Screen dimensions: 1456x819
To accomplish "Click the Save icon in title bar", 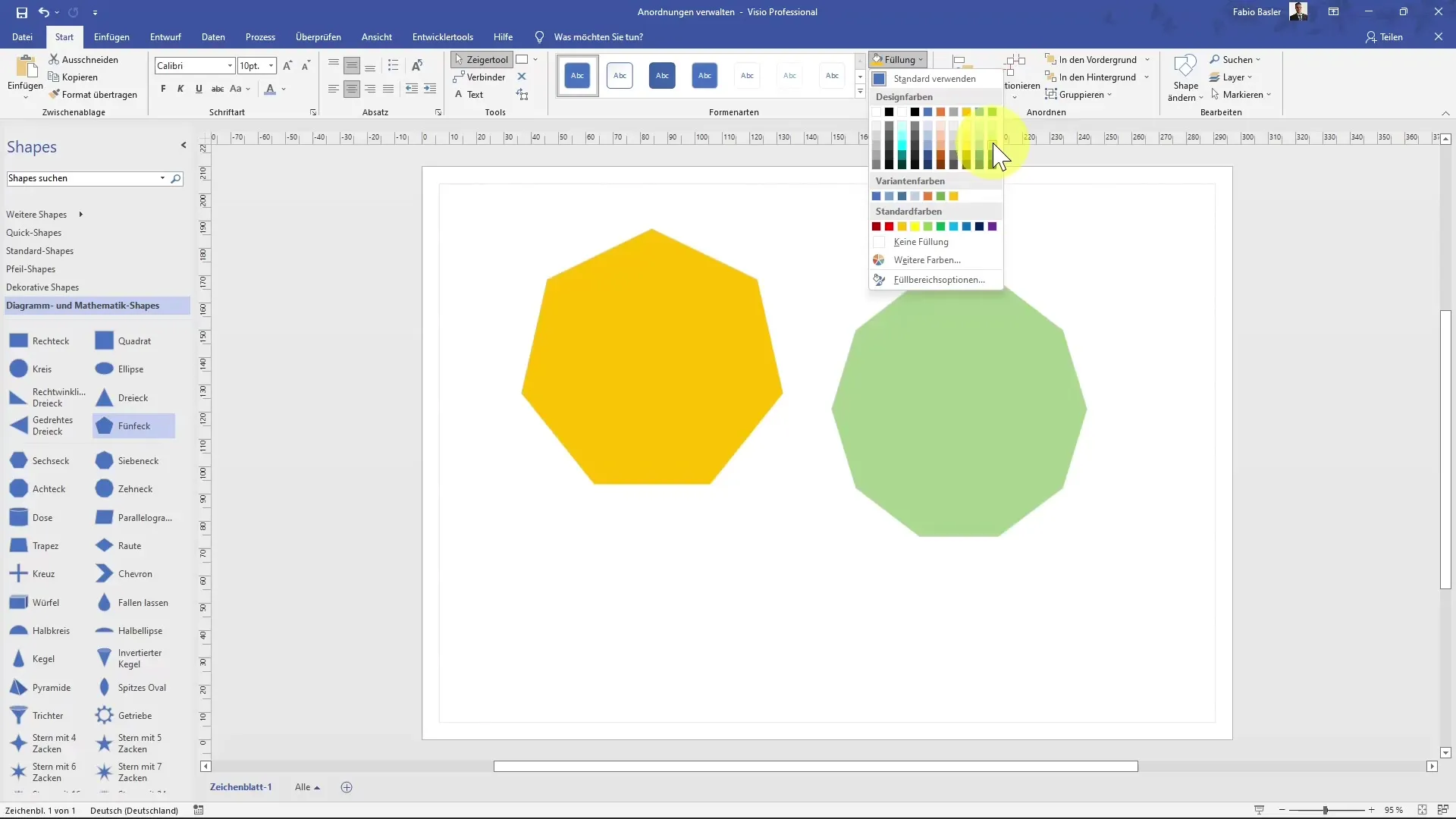I will coord(21,12).
